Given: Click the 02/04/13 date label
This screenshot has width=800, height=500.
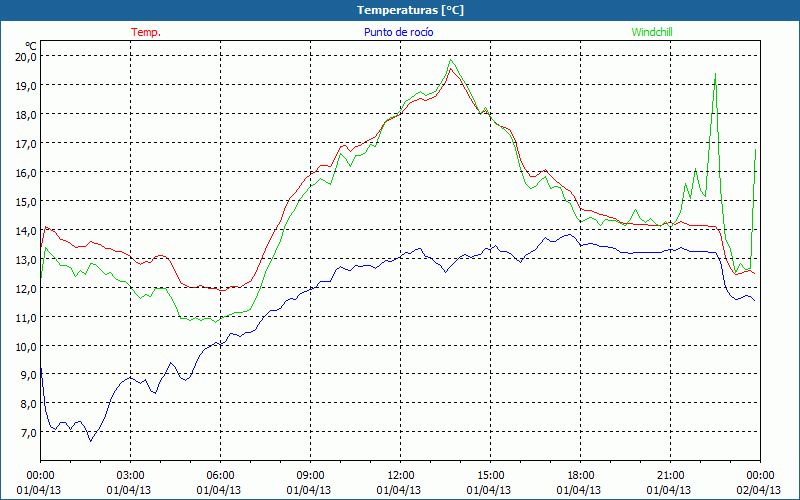Looking at the screenshot, I should point(759,490).
